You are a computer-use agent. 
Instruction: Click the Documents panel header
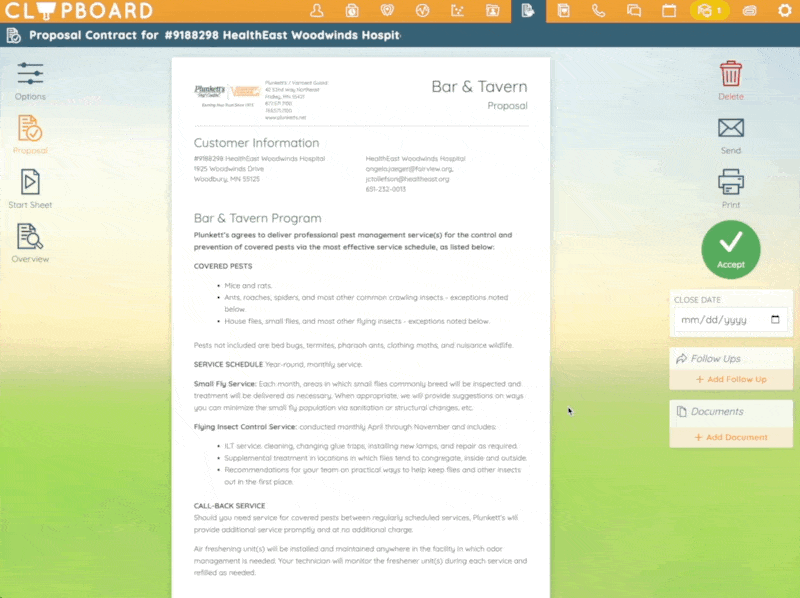(x=731, y=411)
